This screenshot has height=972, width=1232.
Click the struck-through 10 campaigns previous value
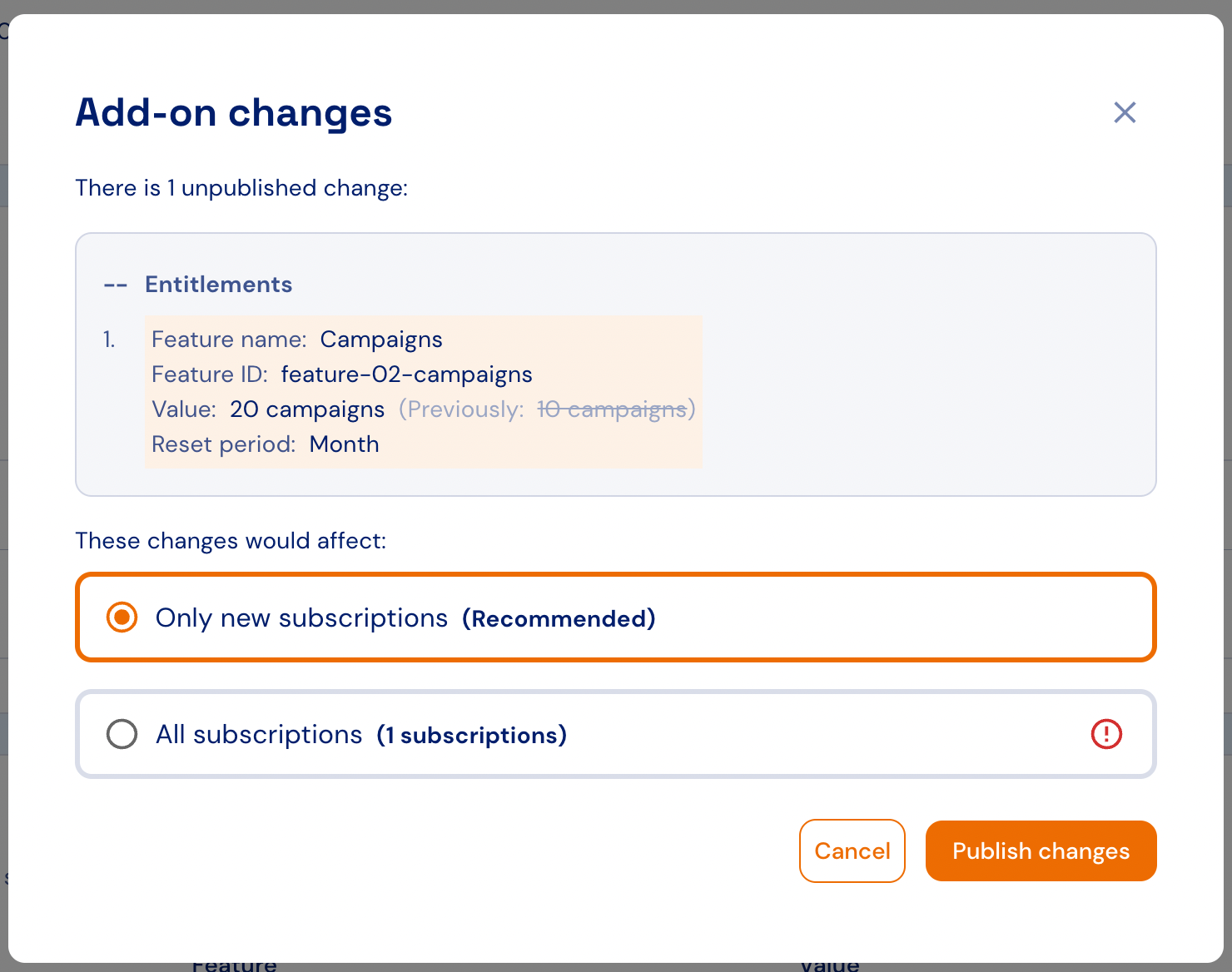pos(612,409)
